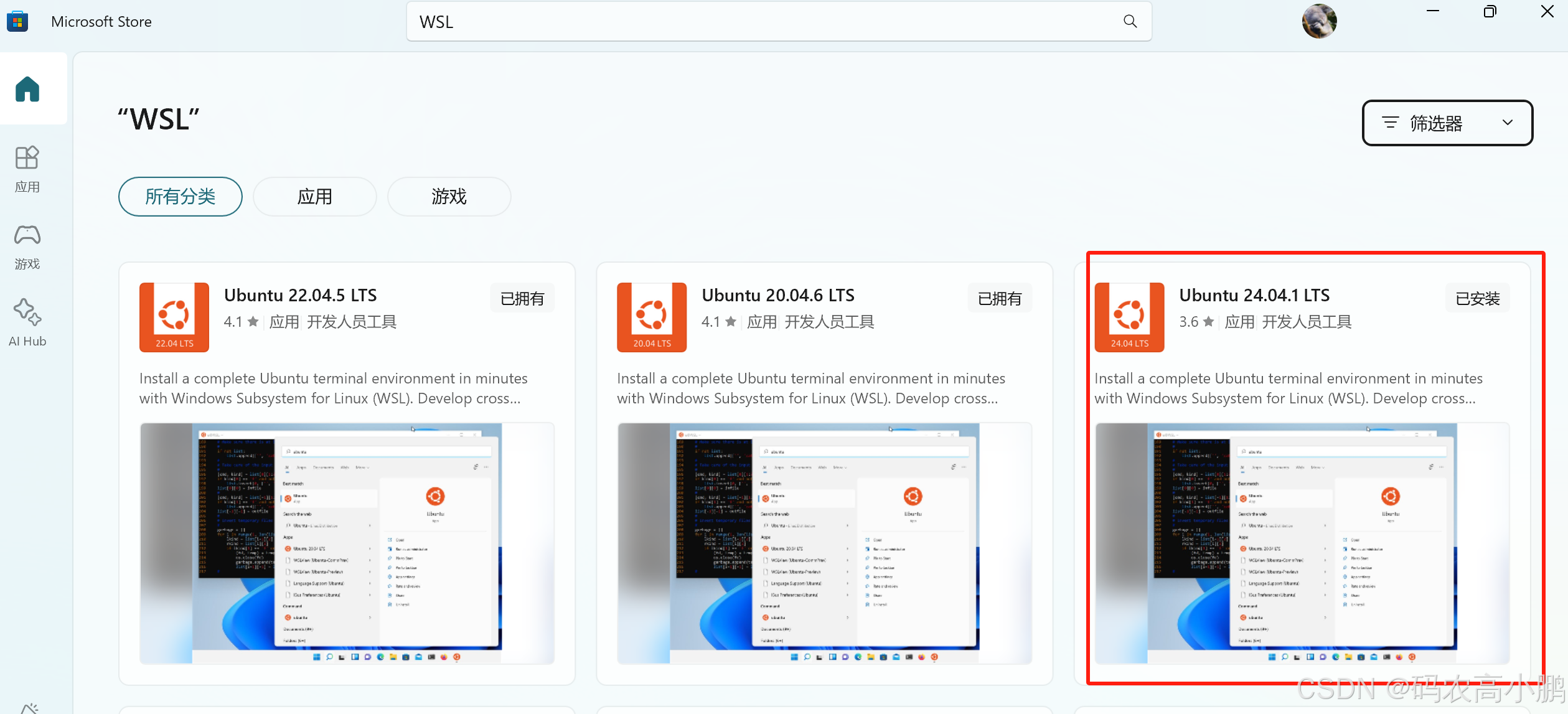Click 已拥有 button for Ubuntu 20.04.6

tap(1000, 299)
